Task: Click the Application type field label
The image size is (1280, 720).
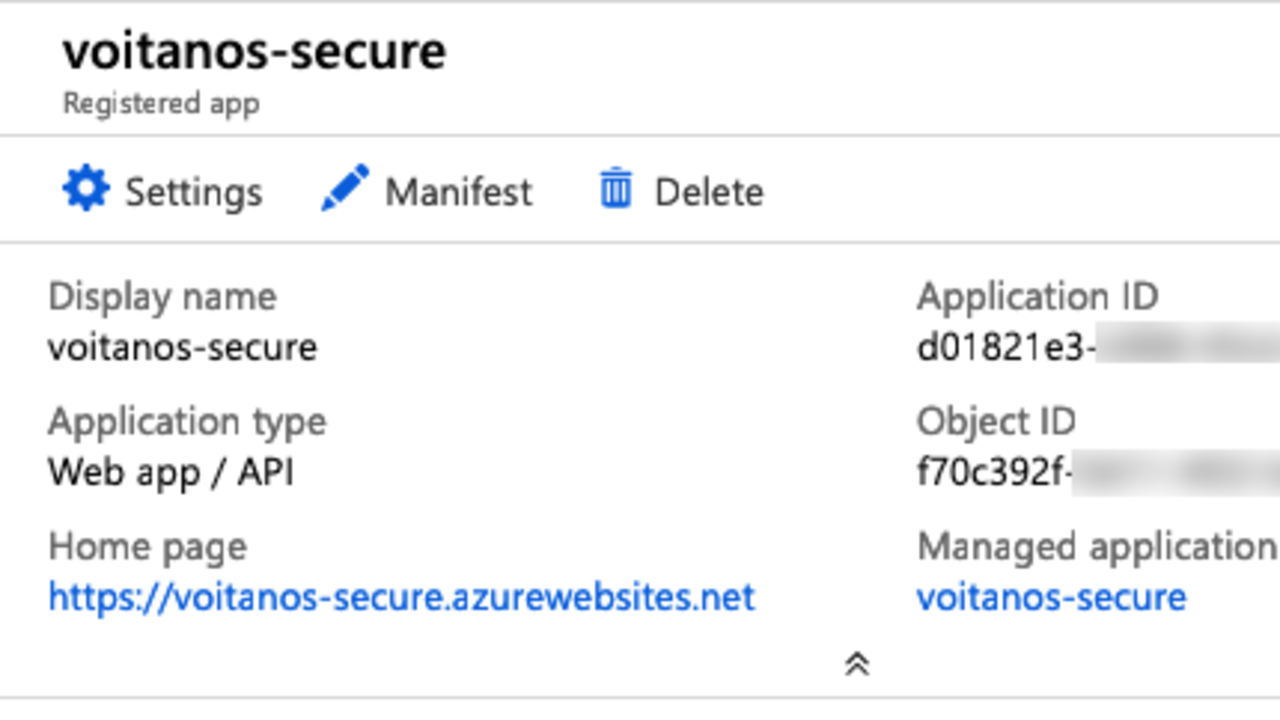Action: coord(187,421)
